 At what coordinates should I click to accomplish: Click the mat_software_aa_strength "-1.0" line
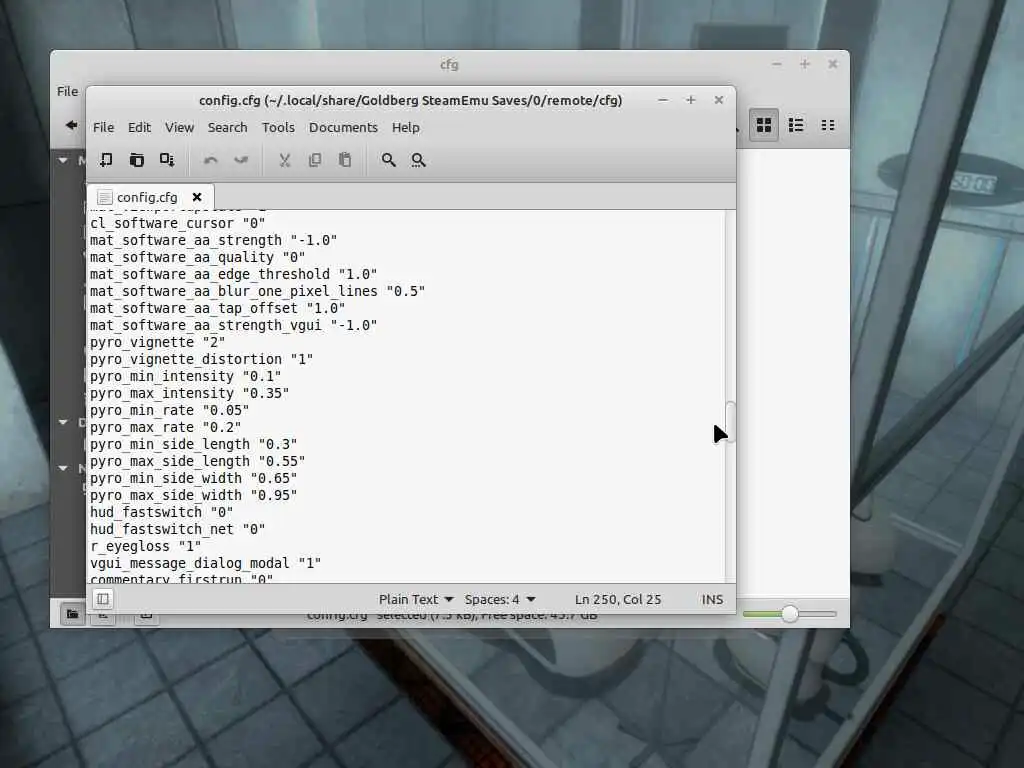(214, 240)
